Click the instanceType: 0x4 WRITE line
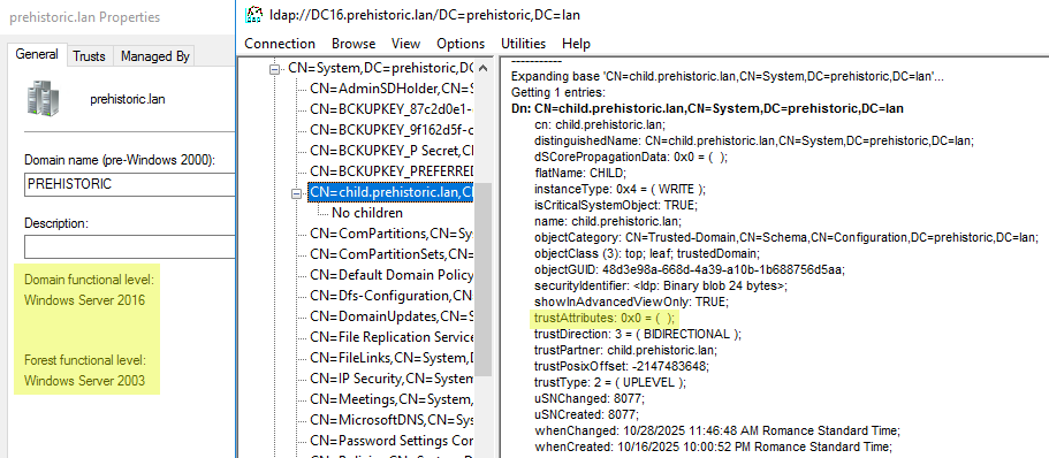1050x458 pixels. point(620,188)
